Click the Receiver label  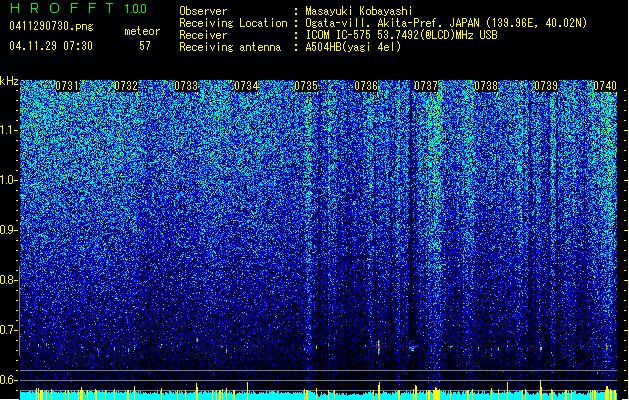203,35
